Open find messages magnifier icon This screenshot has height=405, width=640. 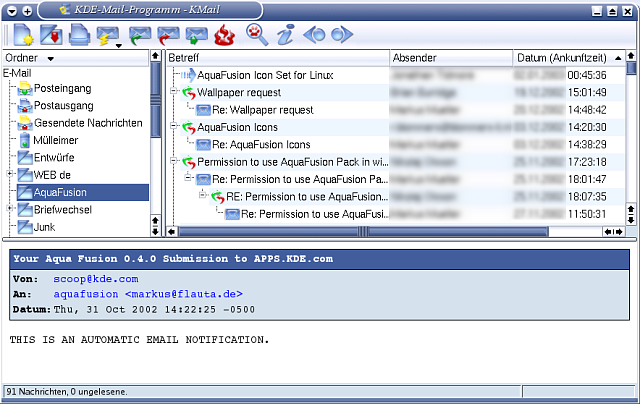[x=257, y=34]
